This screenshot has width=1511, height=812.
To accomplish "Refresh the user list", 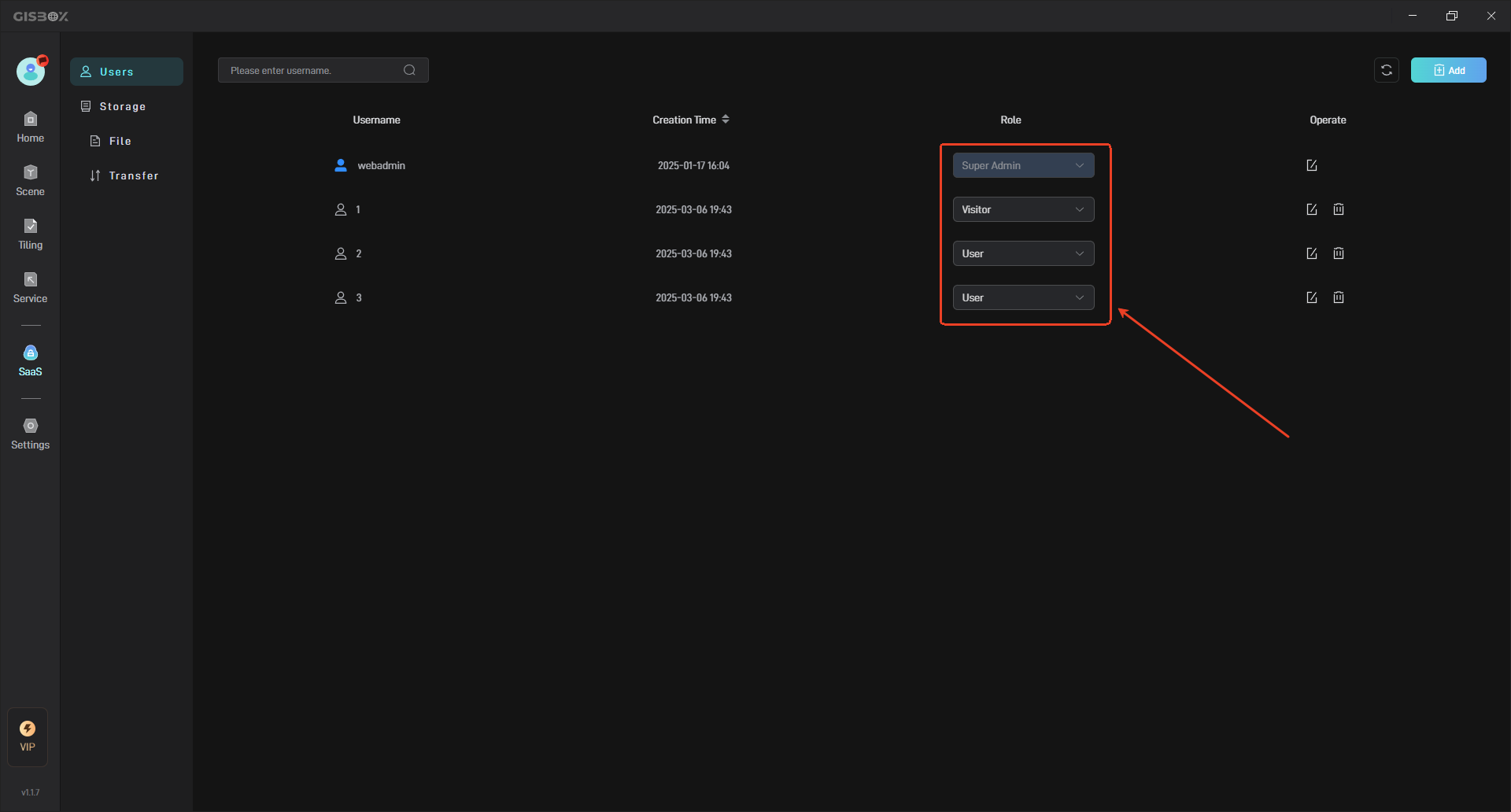I will coord(1387,70).
